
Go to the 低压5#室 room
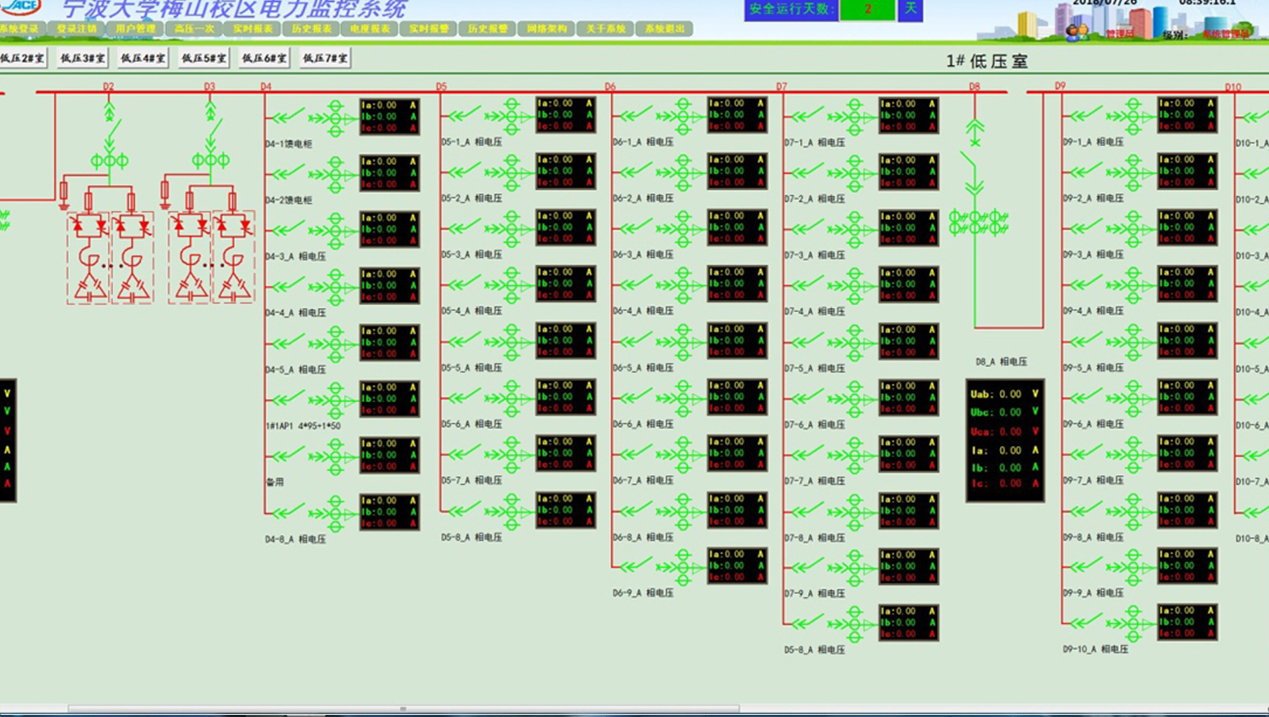coord(204,59)
